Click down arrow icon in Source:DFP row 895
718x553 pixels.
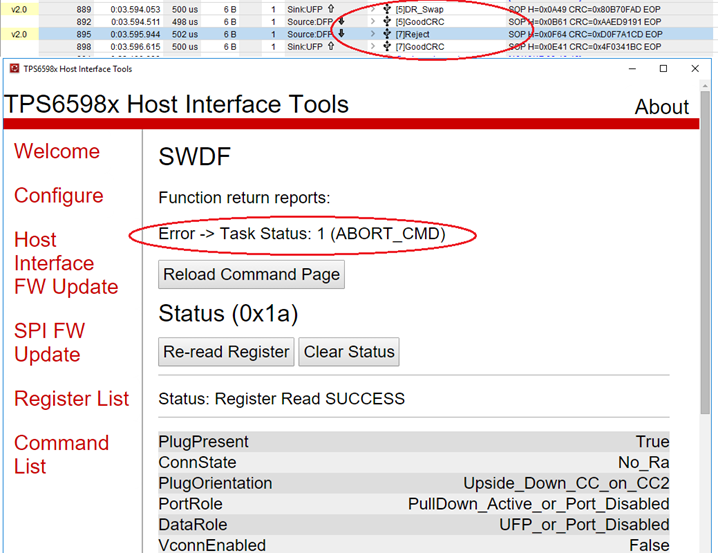342,33
